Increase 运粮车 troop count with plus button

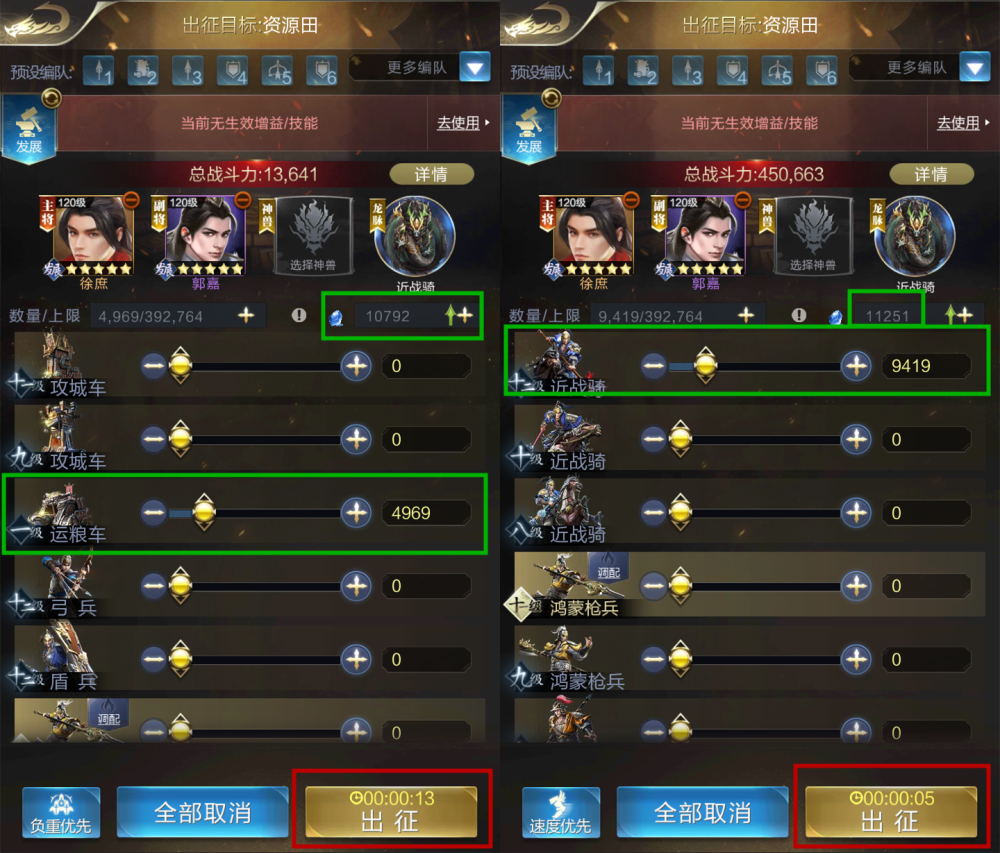pos(356,513)
